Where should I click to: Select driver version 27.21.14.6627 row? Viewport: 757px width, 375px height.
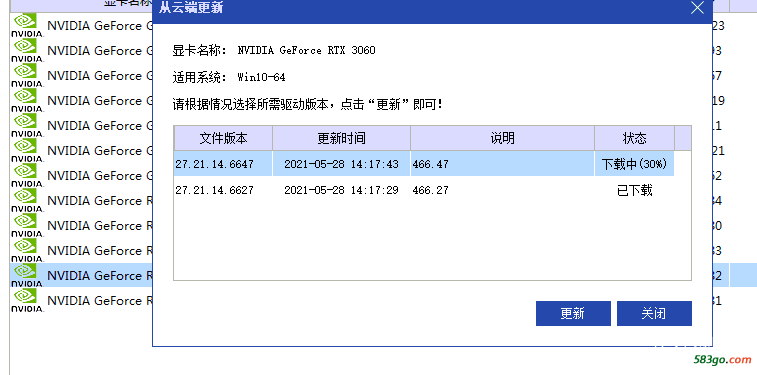(424, 190)
